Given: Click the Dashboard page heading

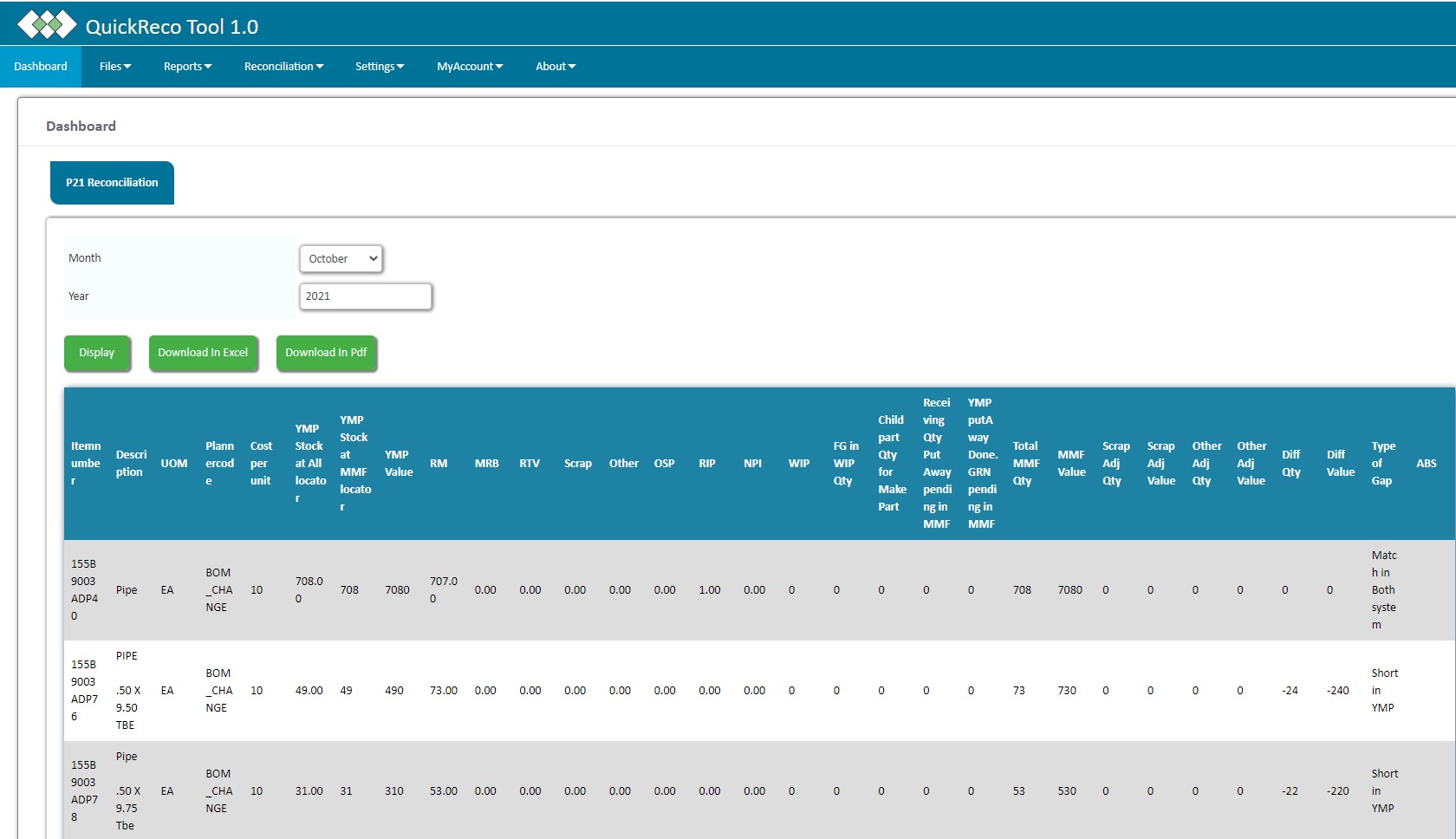Looking at the screenshot, I should [x=81, y=127].
